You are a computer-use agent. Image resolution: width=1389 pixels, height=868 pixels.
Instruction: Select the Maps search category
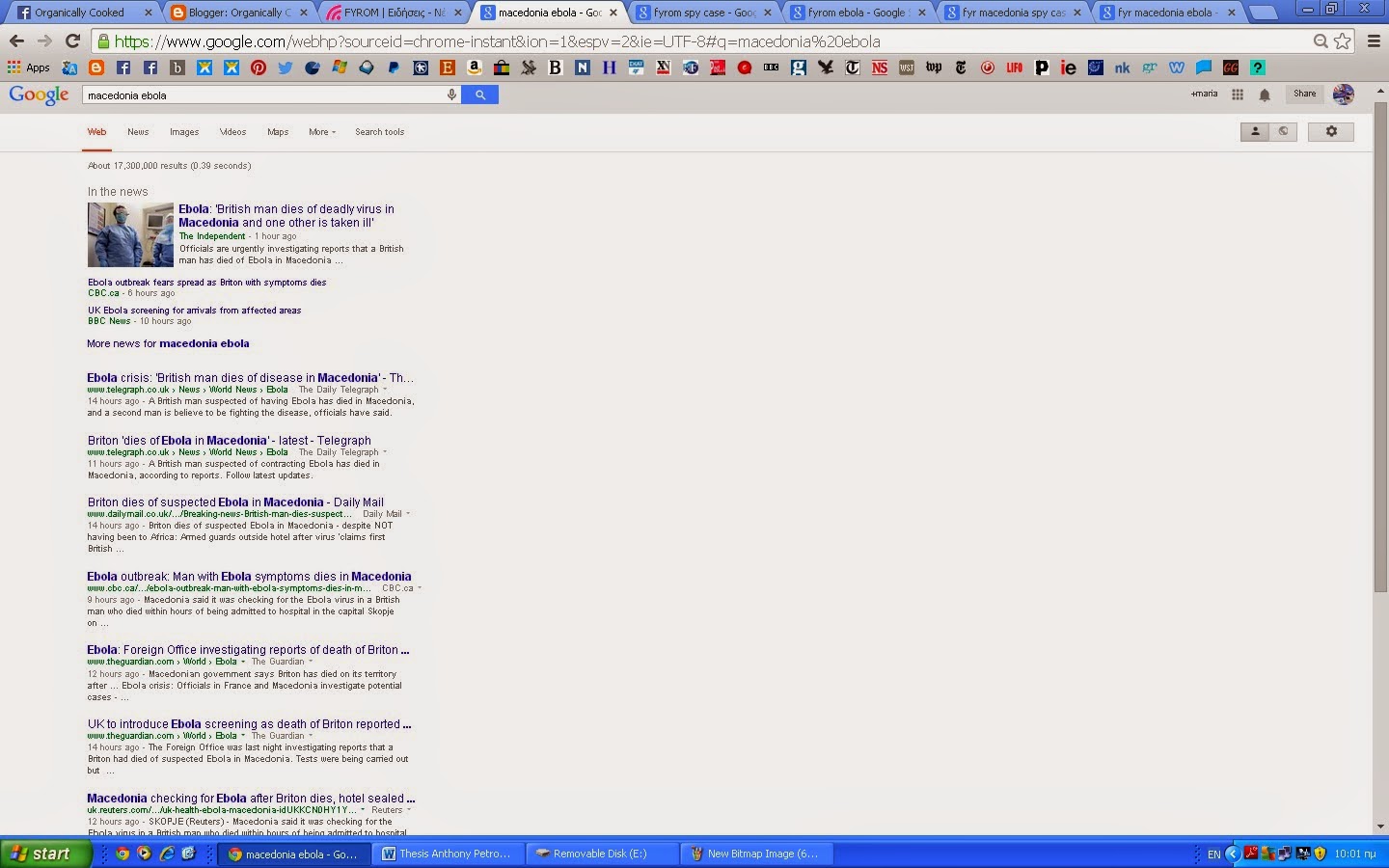coord(278,132)
